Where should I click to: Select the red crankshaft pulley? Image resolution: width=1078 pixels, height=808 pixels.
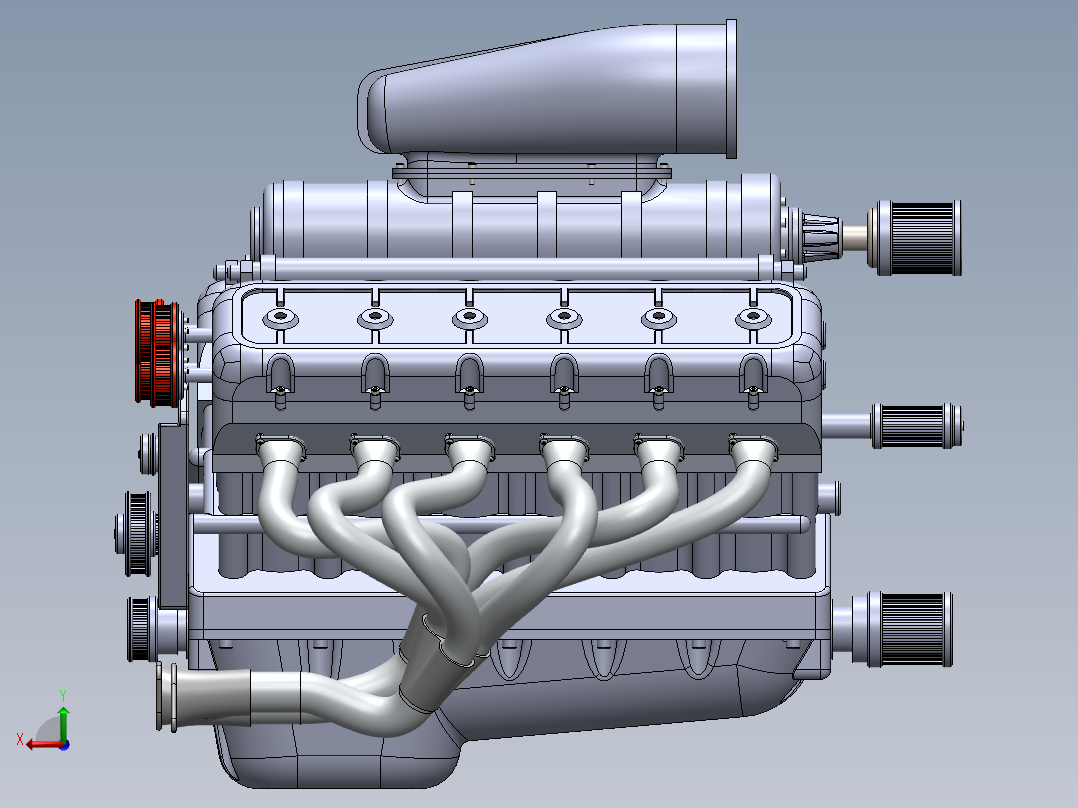point(157,352)
